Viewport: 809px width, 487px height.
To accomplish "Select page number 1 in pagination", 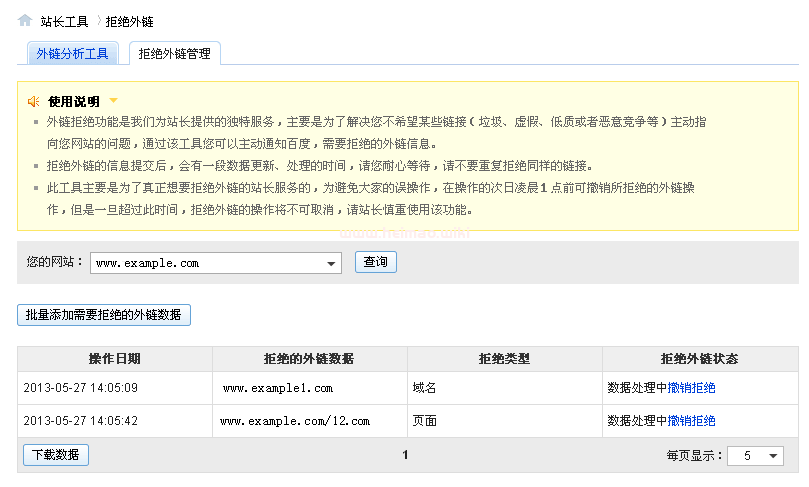I will [x=405, y=455].
